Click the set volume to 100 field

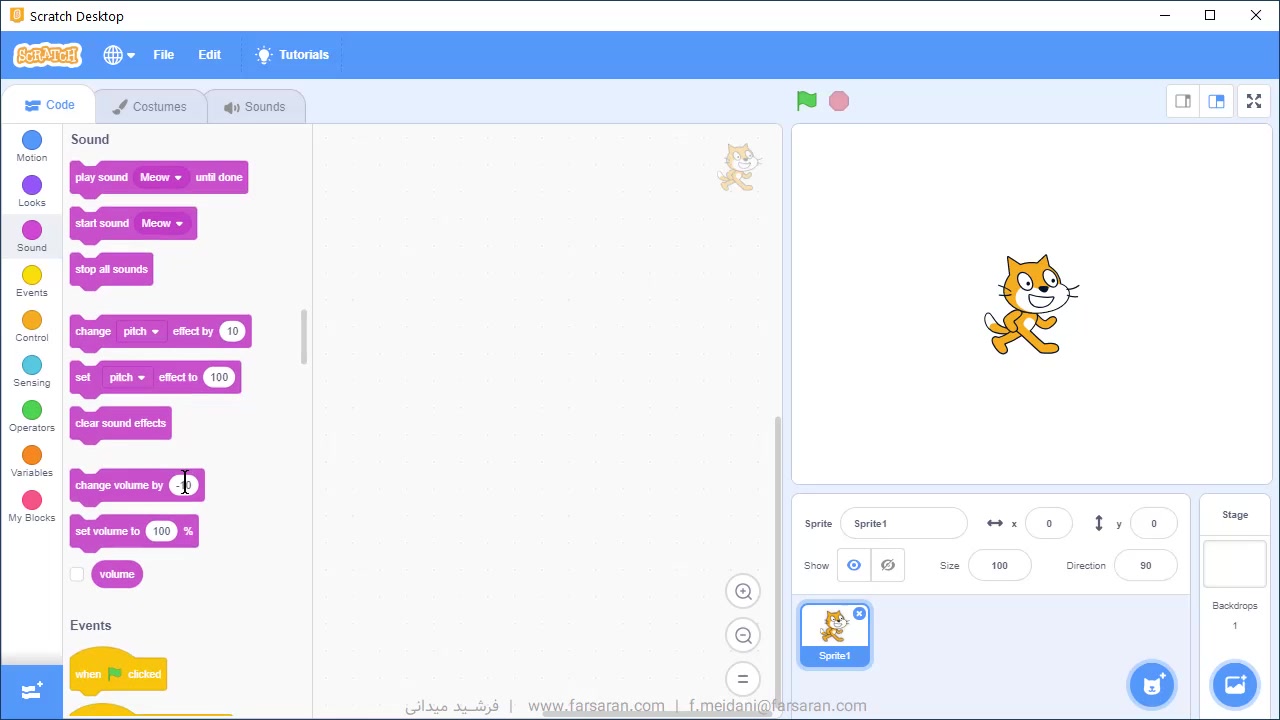(x=162, y=531)
